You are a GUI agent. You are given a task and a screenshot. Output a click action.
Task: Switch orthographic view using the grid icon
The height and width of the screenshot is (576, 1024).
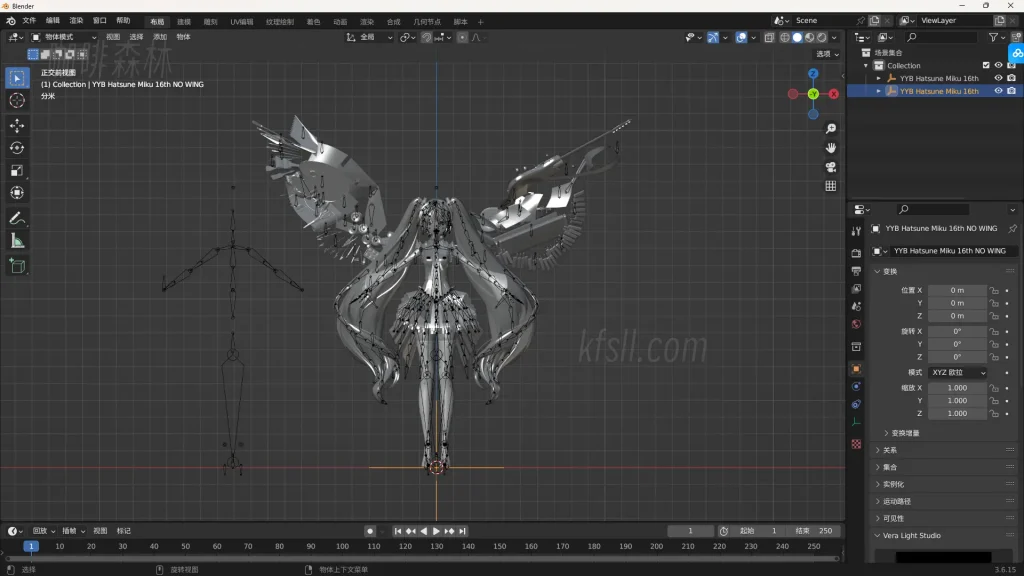coord(831,186)
